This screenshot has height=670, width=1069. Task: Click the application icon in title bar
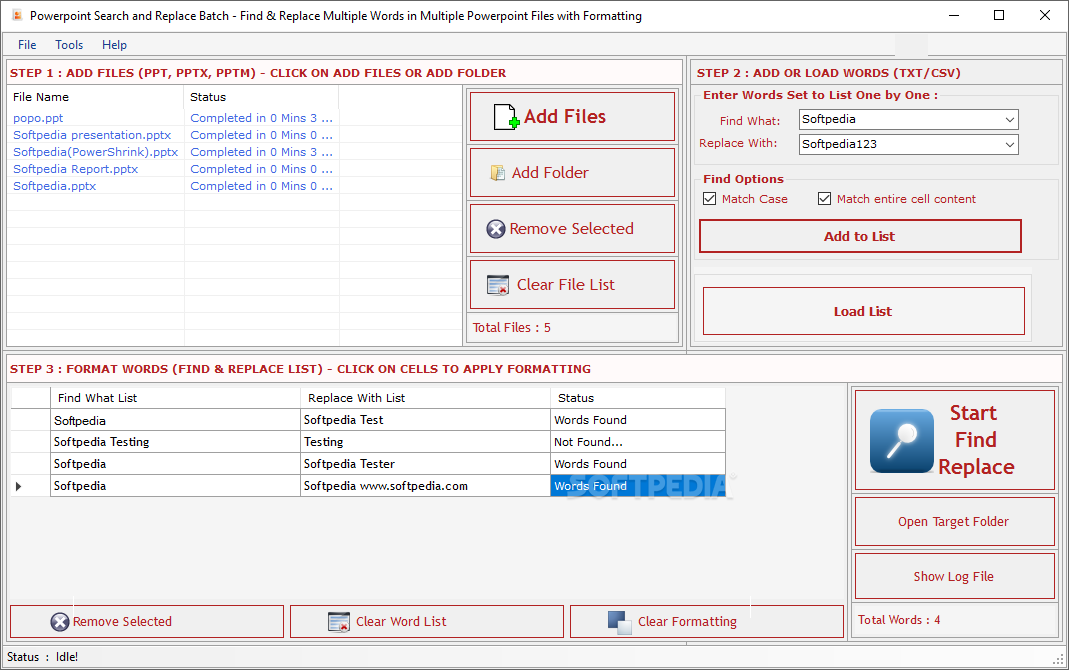click(17, 15)
